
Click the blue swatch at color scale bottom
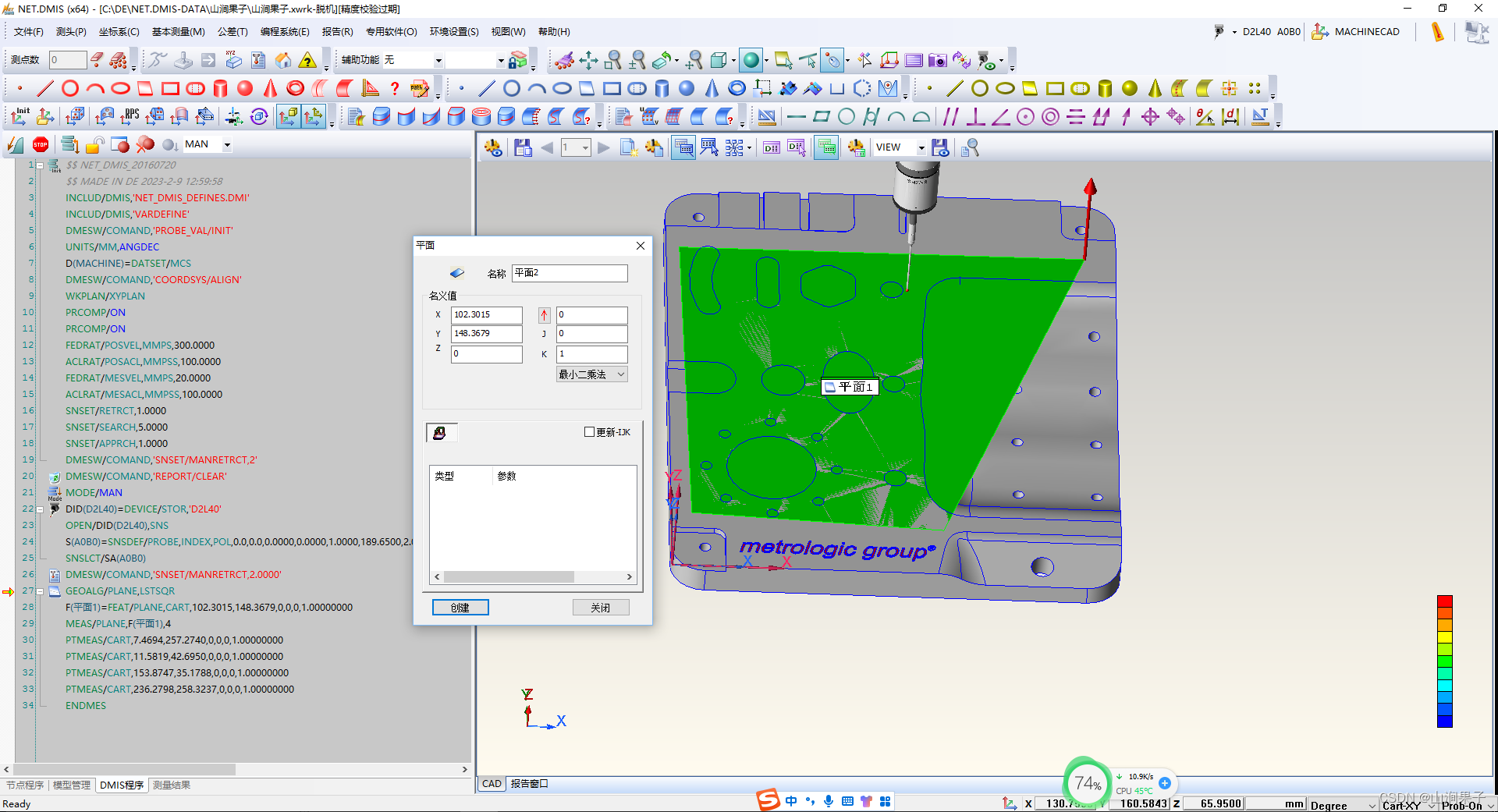click(x=1445, y=722)
